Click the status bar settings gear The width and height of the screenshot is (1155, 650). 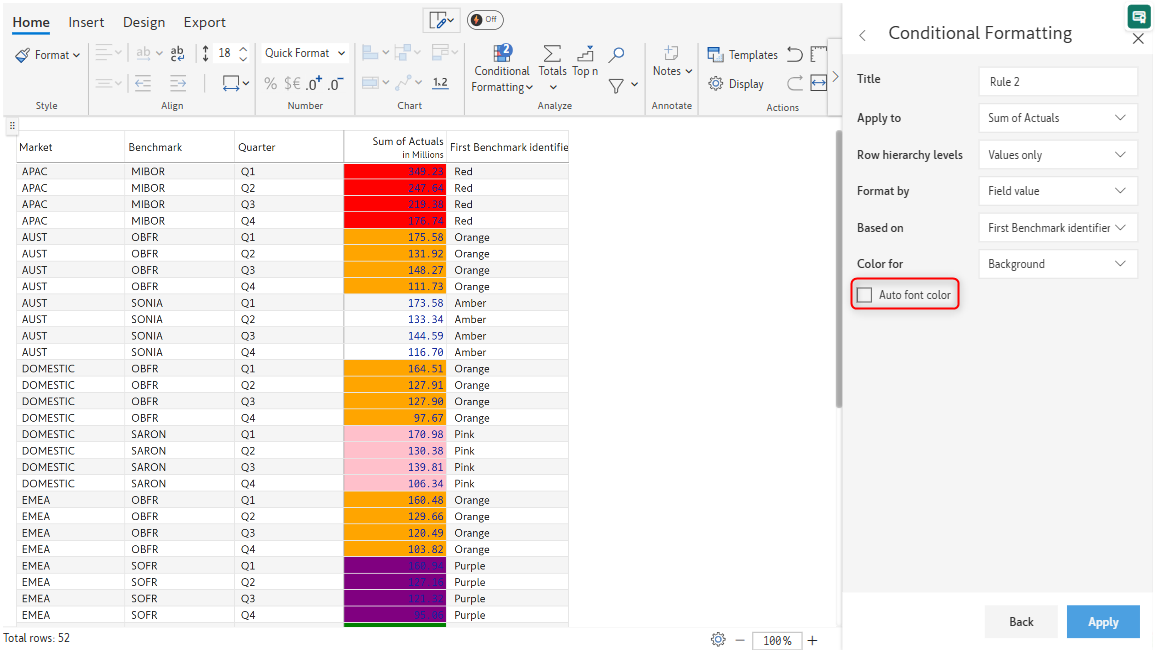point(717,640)
